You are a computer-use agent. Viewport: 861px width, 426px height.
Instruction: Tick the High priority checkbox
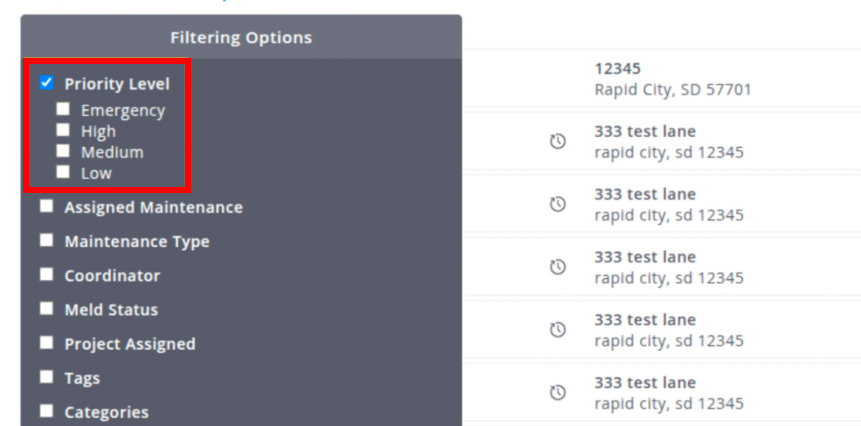64,130
